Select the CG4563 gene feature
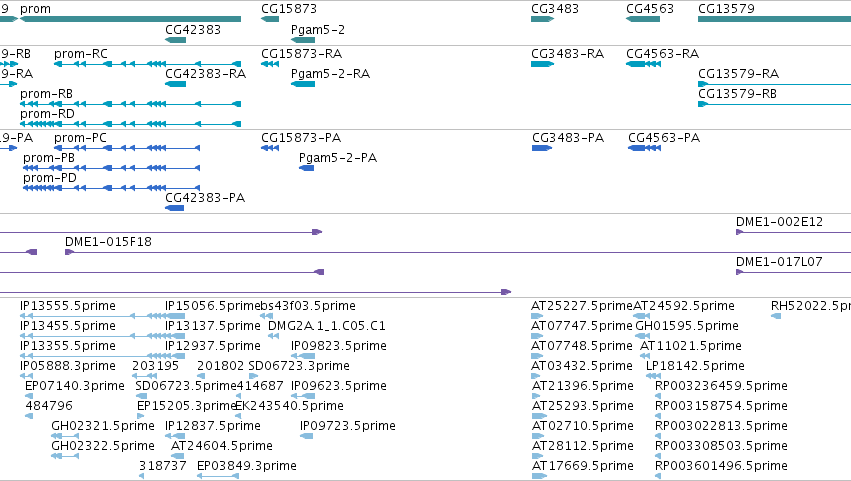Screen dimensions: 851x481 click(x=643, y=19)
